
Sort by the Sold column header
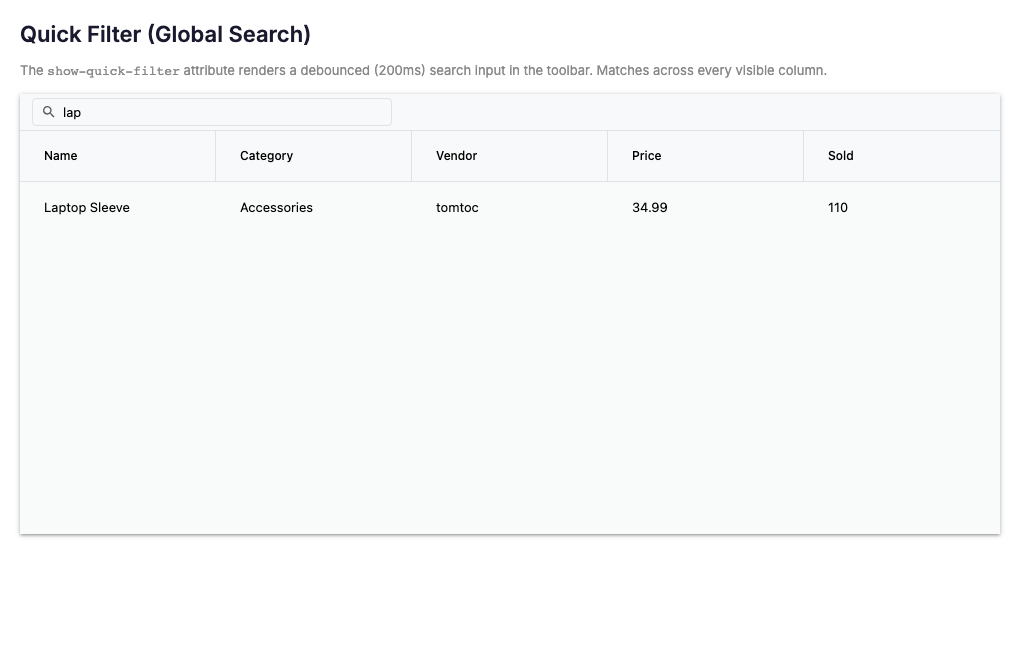[902, 156]
